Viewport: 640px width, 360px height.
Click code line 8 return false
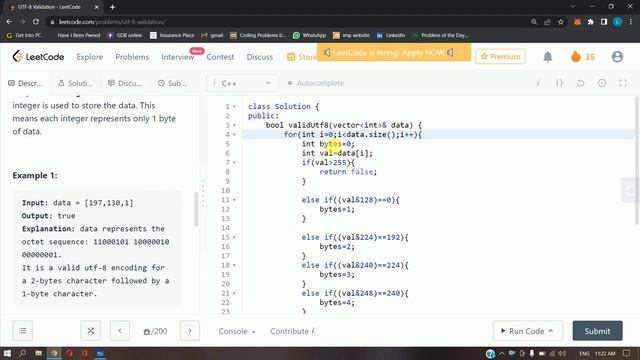(x=348, y=172)
